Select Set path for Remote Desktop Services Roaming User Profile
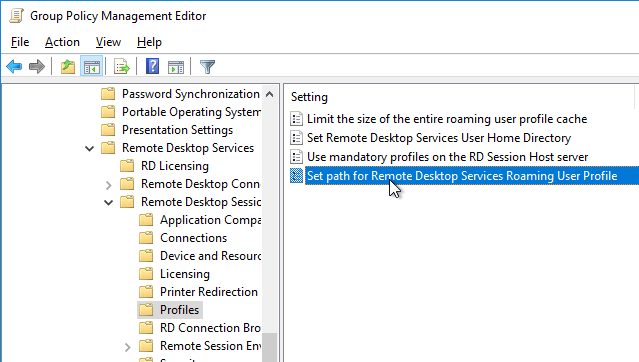639x362 pixels. pos(462,176)
